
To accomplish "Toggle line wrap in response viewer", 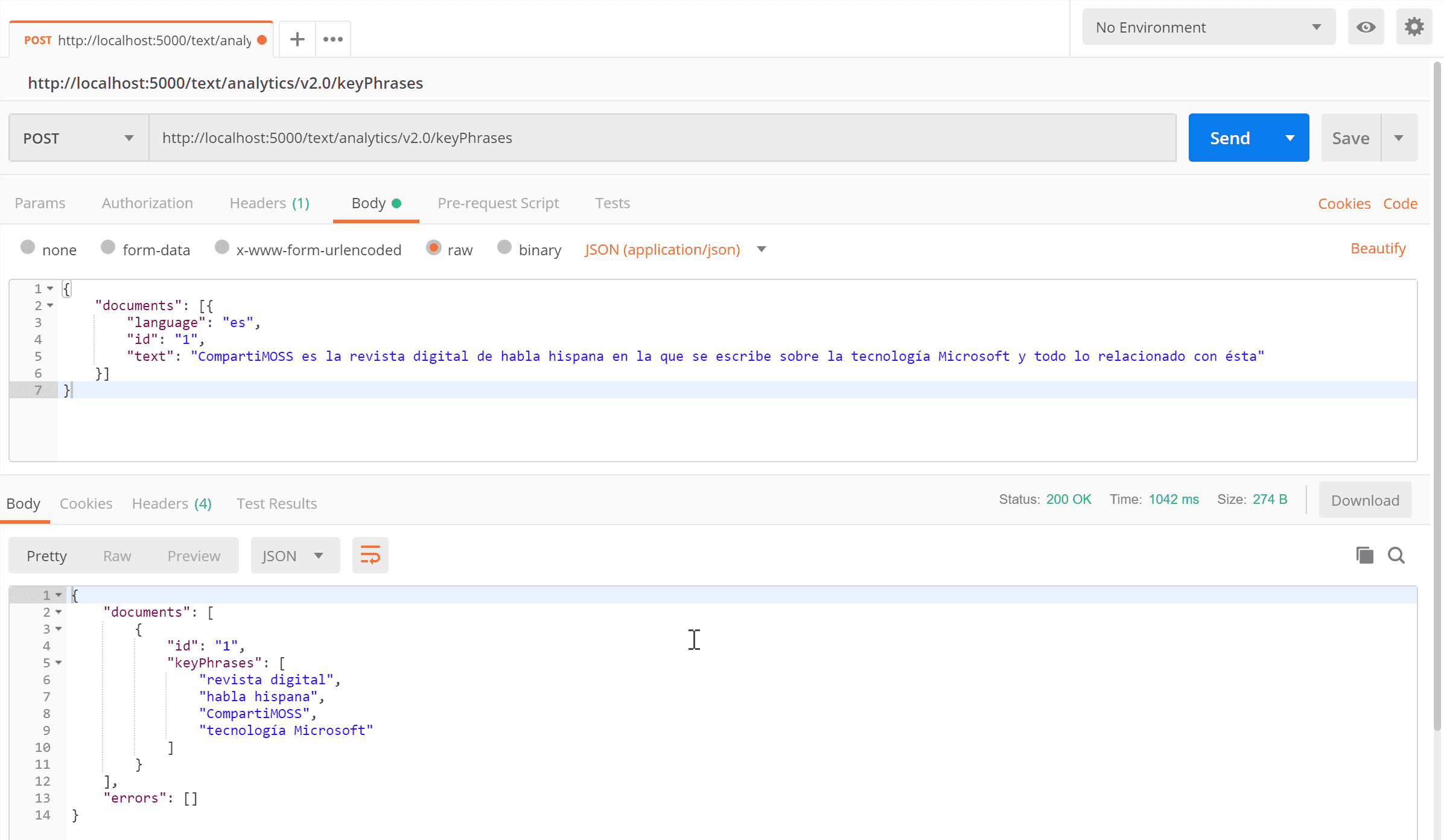I will (370, 555).
